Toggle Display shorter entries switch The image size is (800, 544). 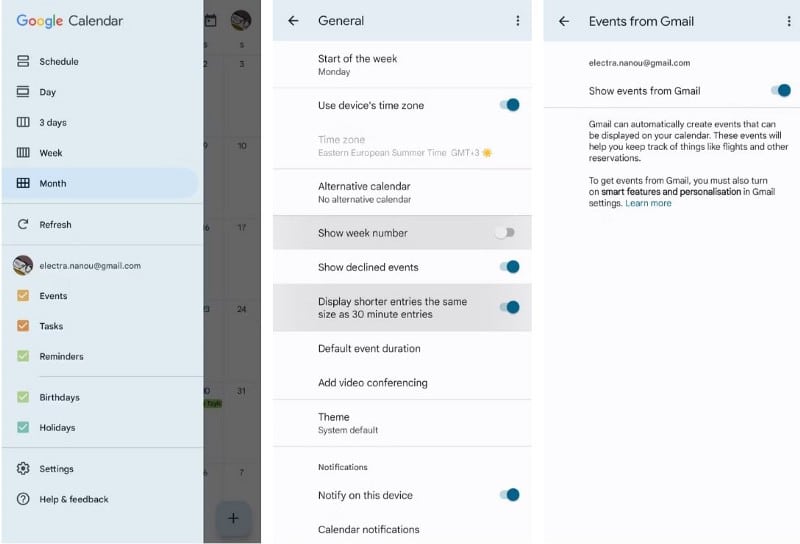pos(509,307)
